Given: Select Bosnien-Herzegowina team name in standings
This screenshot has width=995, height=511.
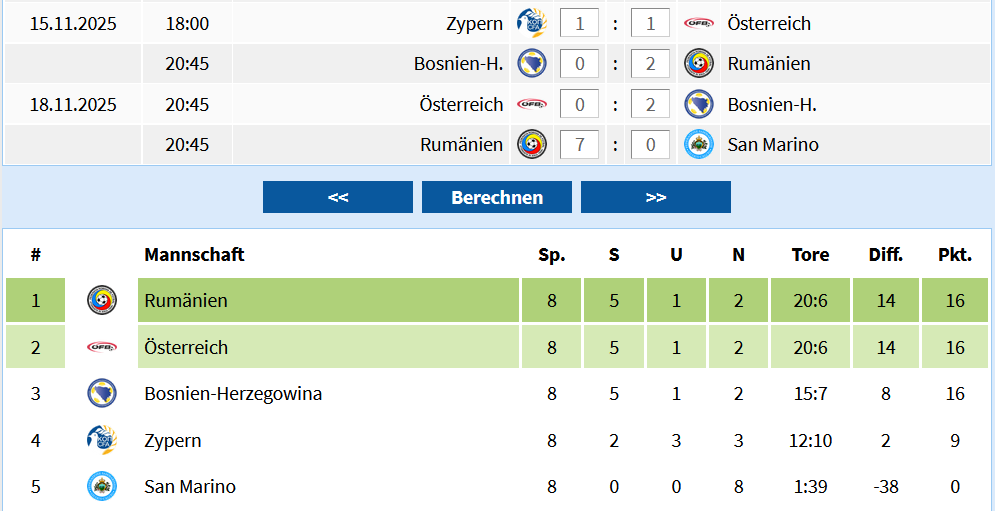Looking at the screenshot, I should [233, 393].
